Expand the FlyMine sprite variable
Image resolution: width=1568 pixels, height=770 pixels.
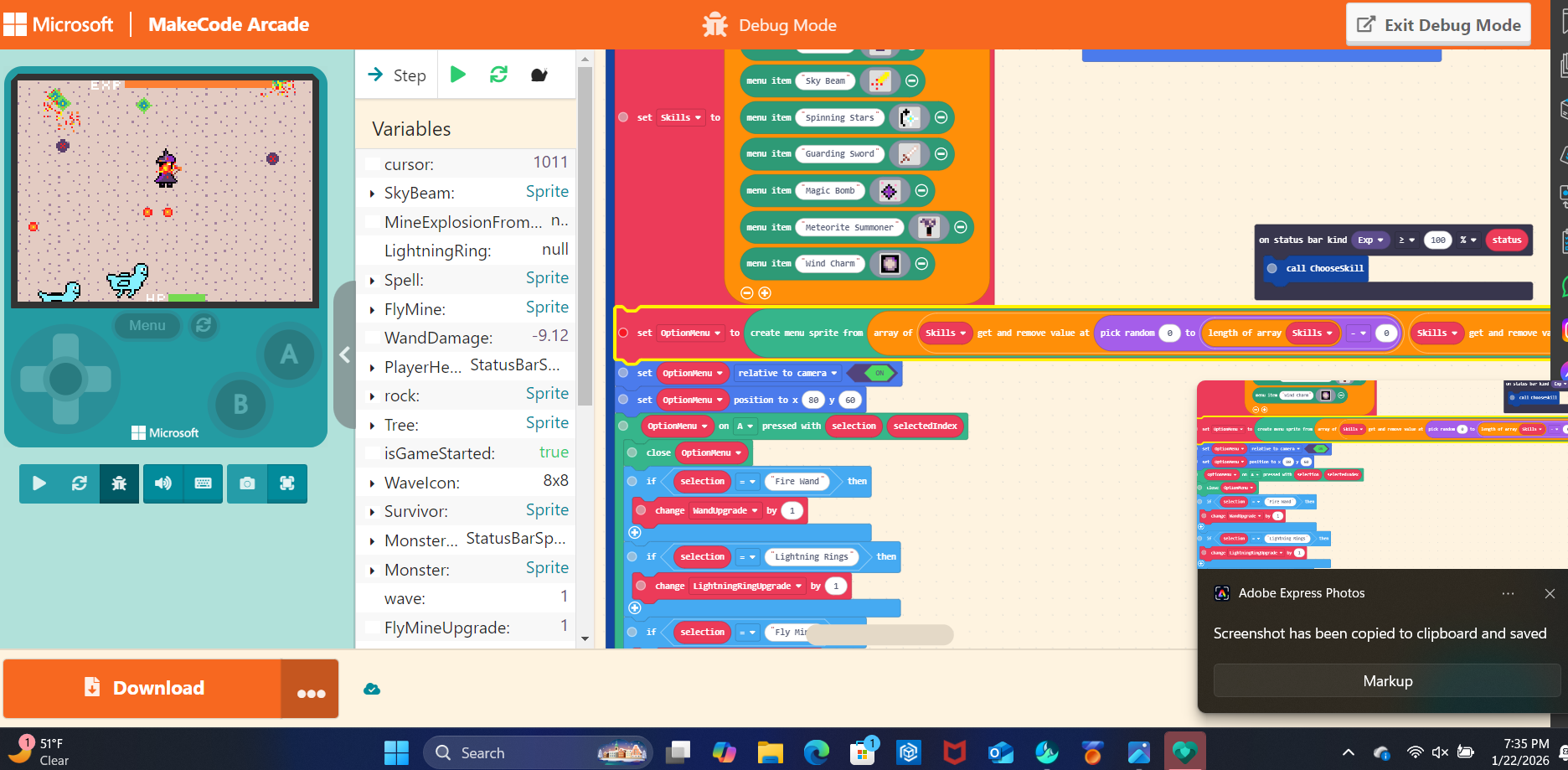372,310
